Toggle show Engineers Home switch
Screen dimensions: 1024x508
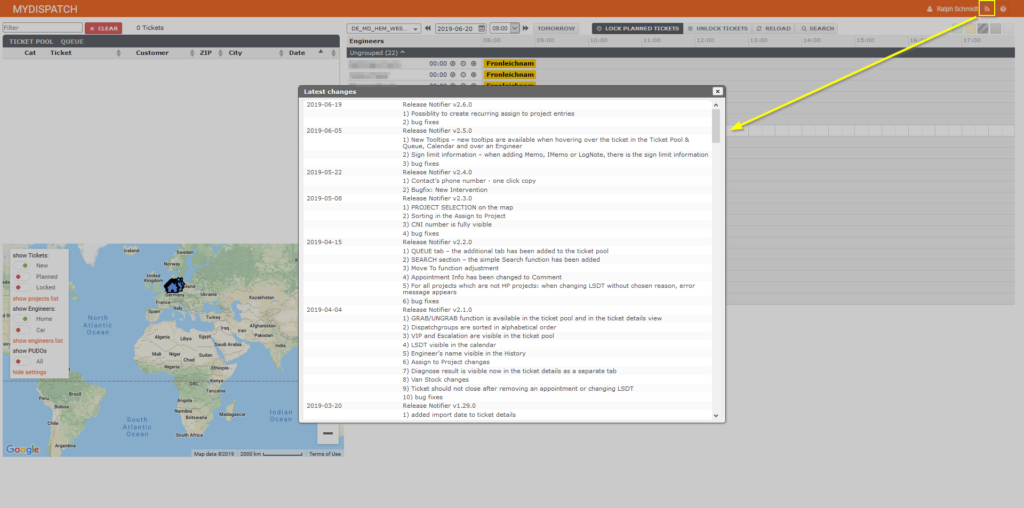(23, 319)
